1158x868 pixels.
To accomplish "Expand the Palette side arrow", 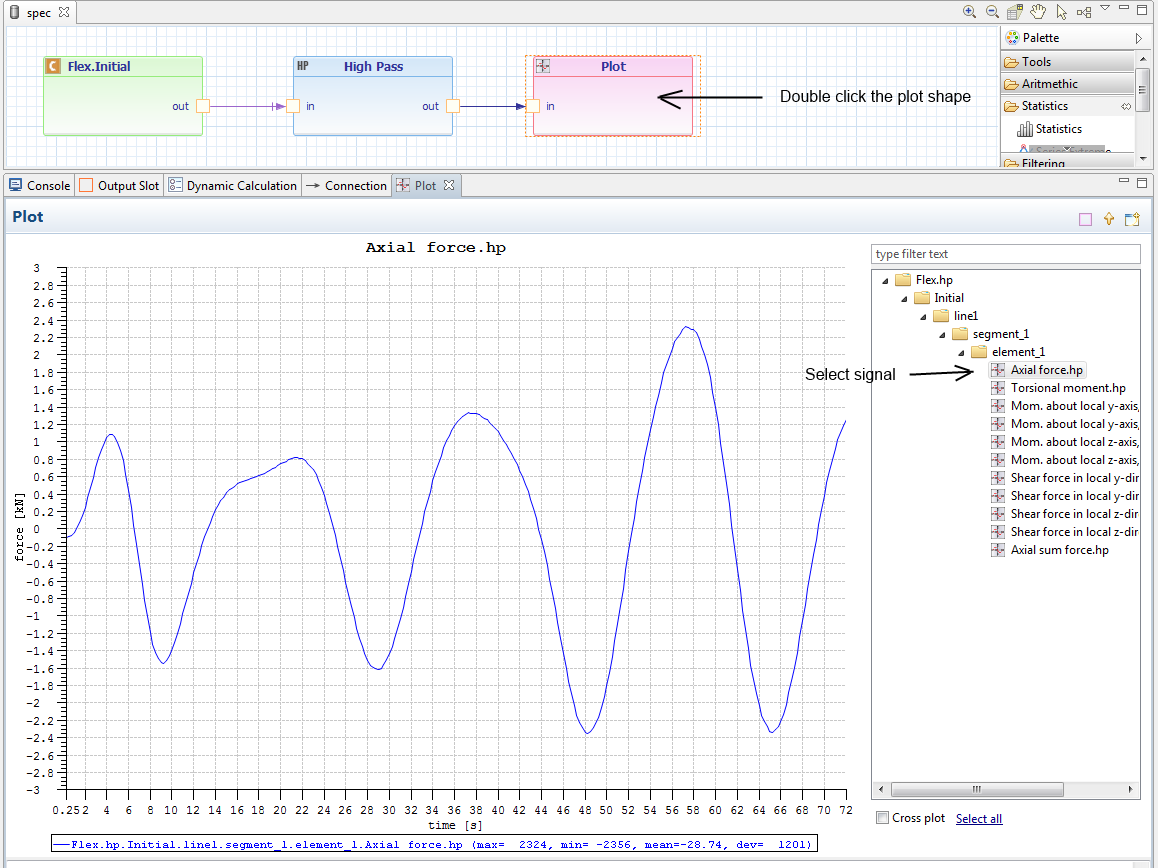I will click(1138, 38).
